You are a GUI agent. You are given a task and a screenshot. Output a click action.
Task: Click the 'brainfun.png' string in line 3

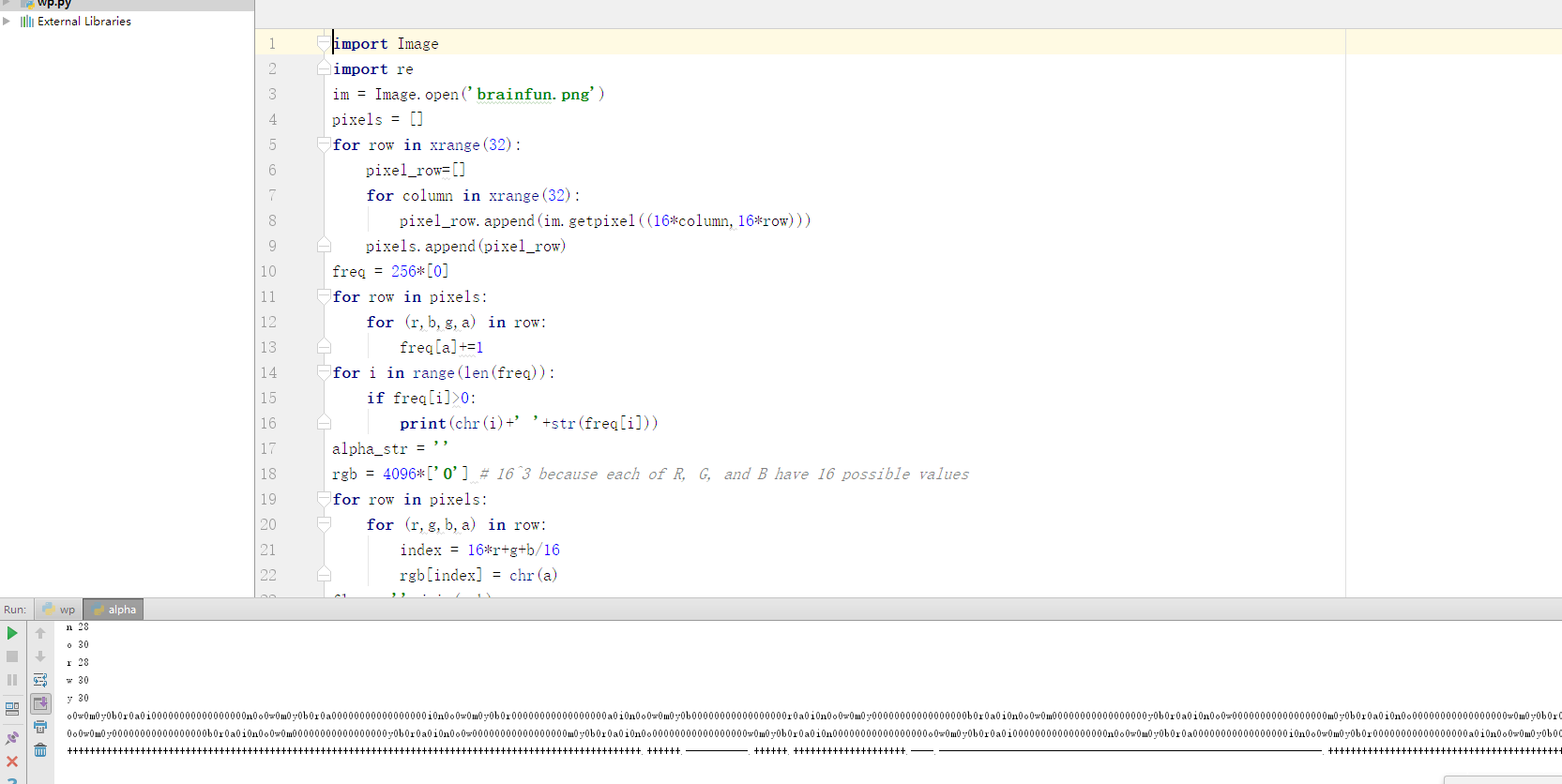535,94
